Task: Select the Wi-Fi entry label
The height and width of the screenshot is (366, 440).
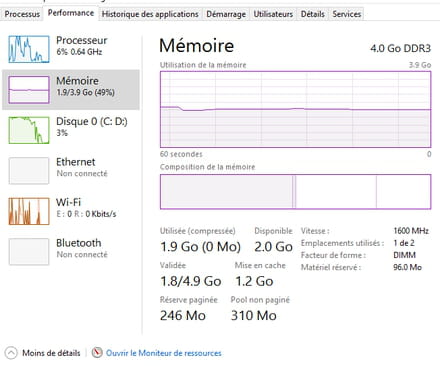Action: (68, 202)
